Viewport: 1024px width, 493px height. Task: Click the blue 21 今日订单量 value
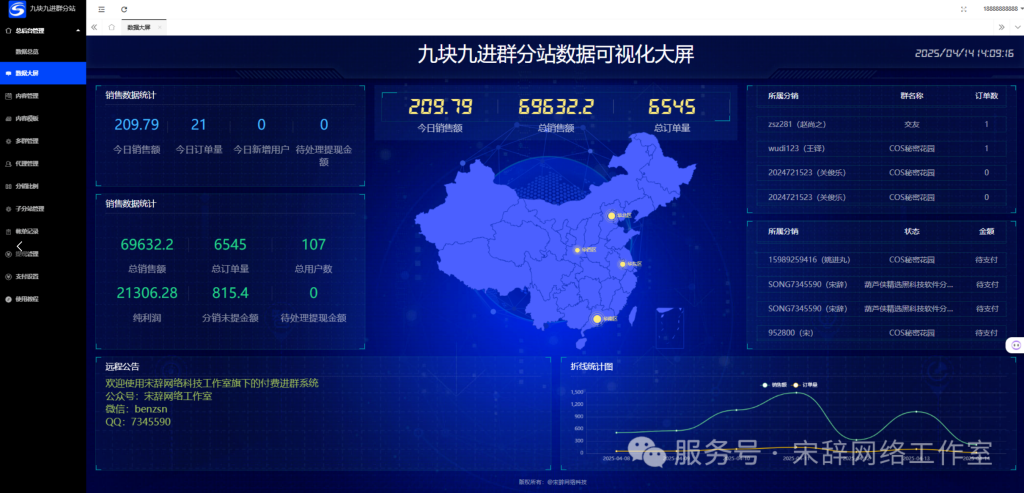tap(199, 125)
